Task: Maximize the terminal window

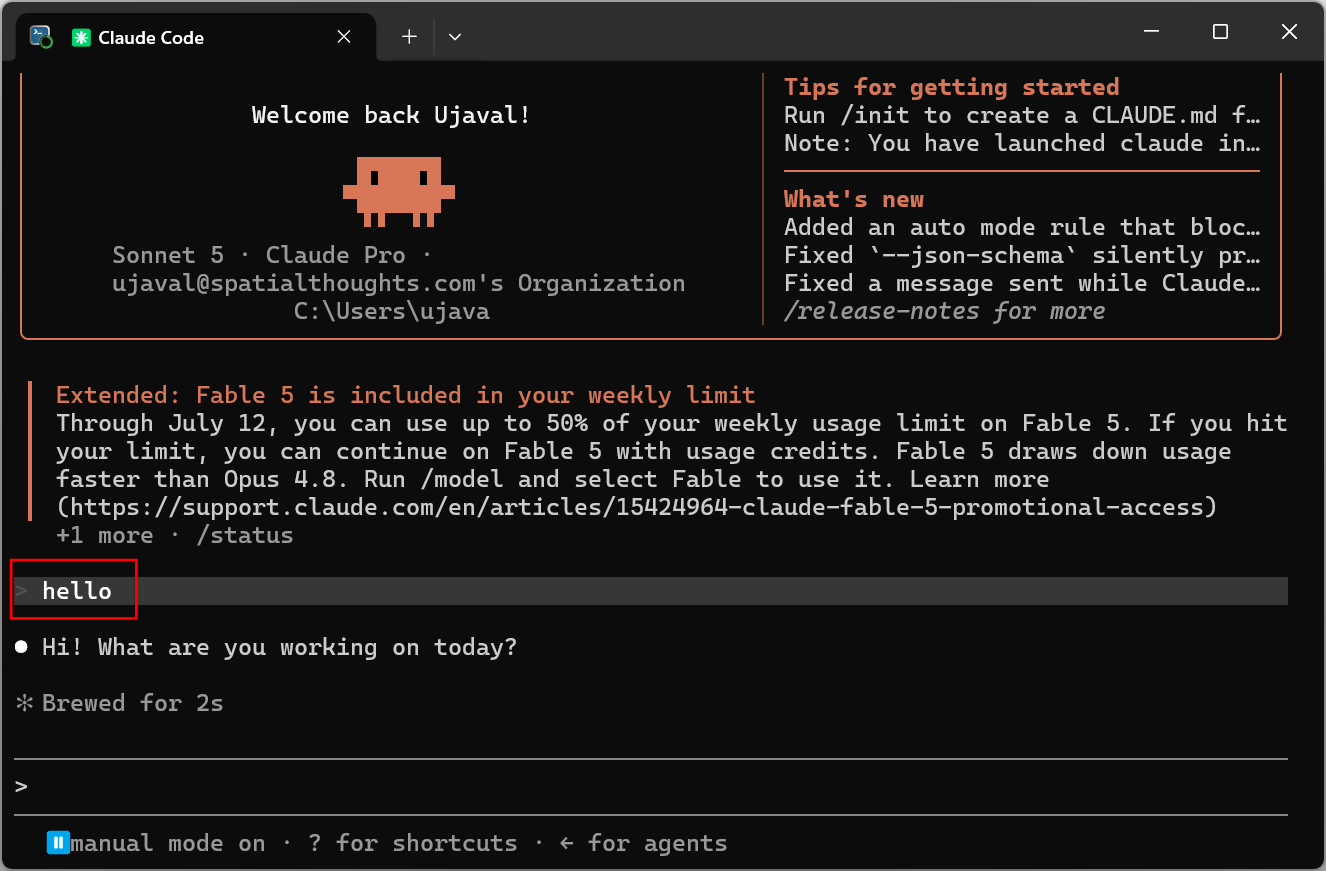Action: tap(1220, 32)
